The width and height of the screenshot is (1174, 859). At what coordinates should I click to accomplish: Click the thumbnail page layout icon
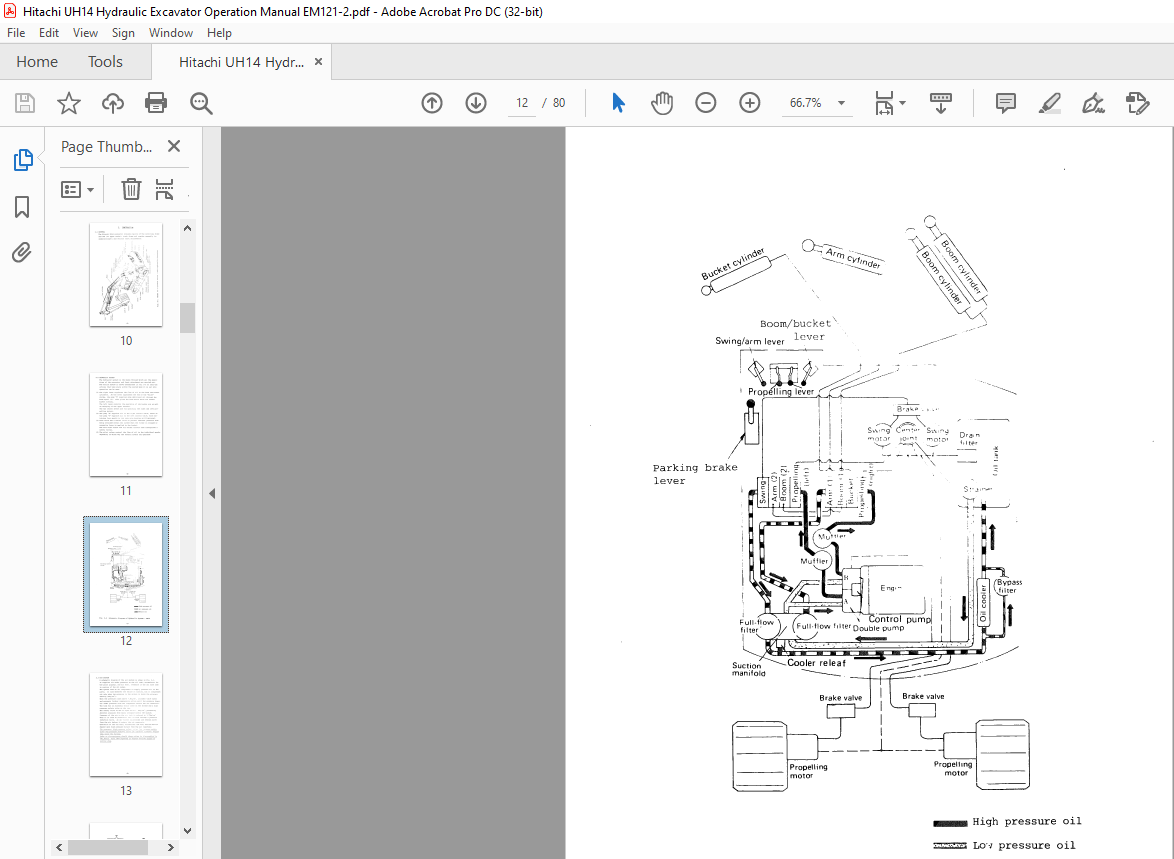pos(165,189)
